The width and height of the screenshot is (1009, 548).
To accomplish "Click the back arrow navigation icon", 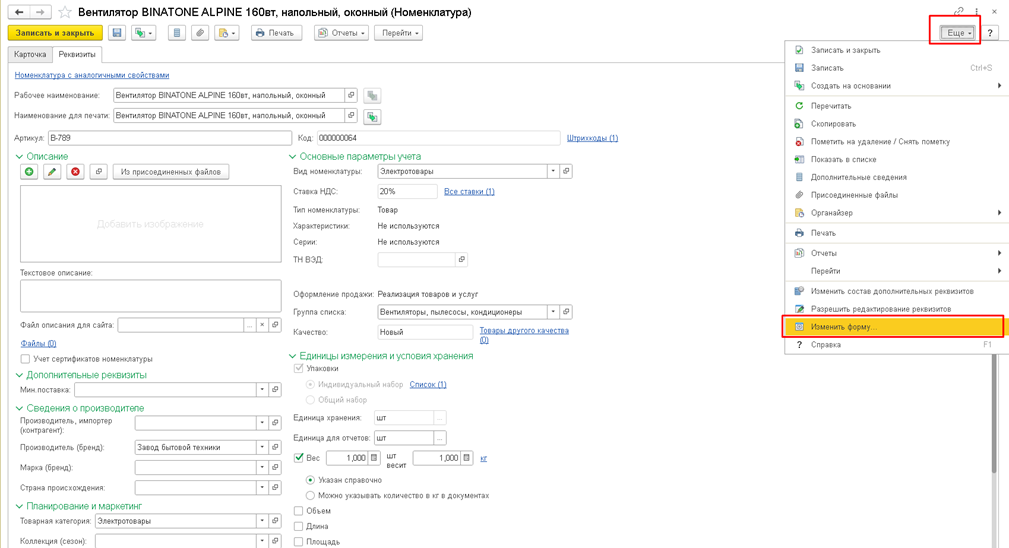I will pyautogui.click(x=19, y=12).
